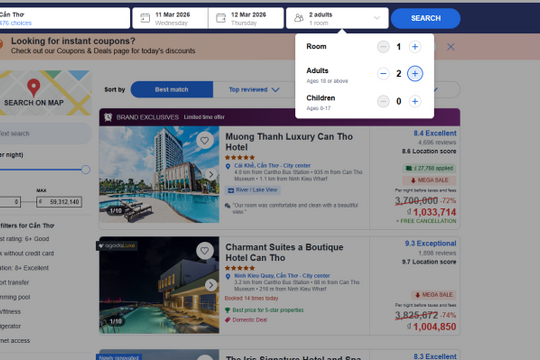Image resolution: width=540 pixels, height=360 pixels.
Task: Save Charmant Suites hotel with heart icon
Action: click(x=205, y=251)
